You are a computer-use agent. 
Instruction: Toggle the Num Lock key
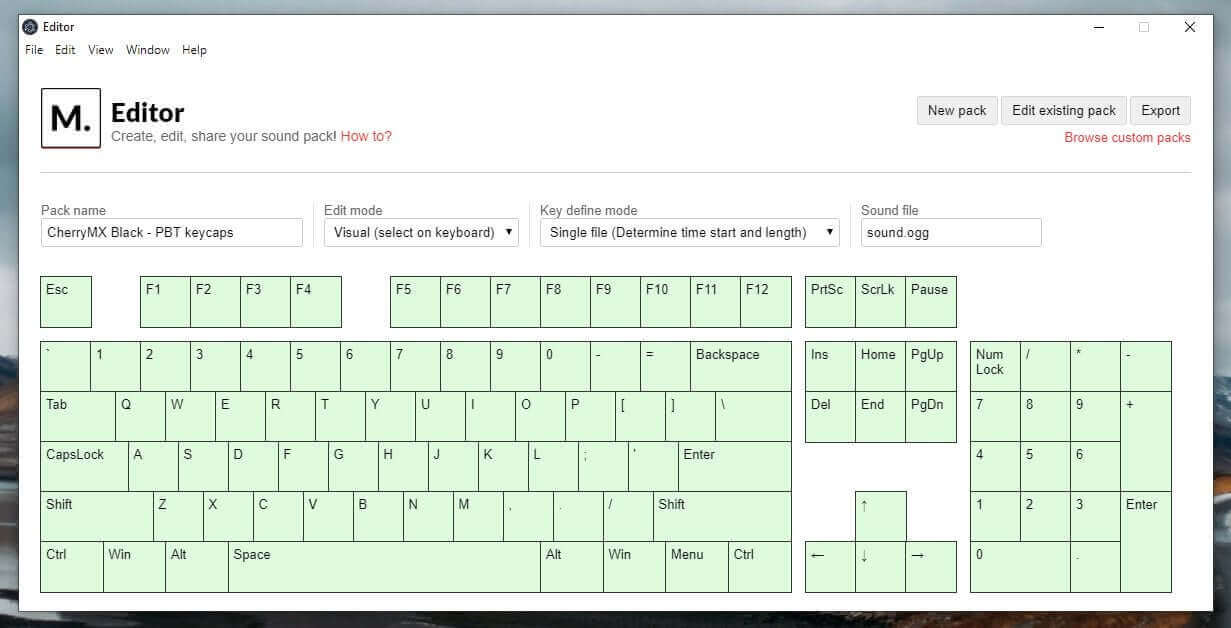pos(995,366)
